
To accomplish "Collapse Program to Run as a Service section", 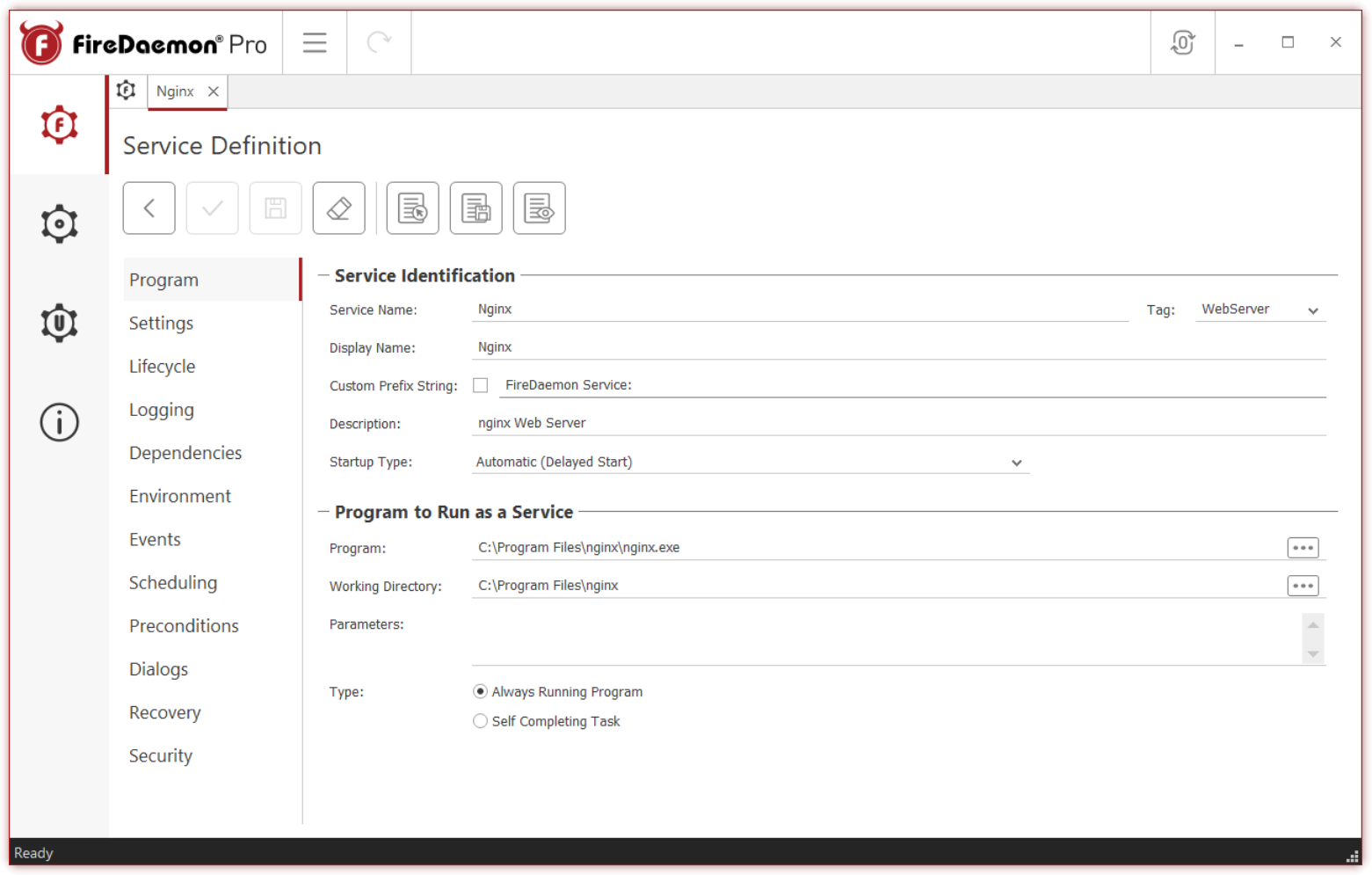I will 323,512.
